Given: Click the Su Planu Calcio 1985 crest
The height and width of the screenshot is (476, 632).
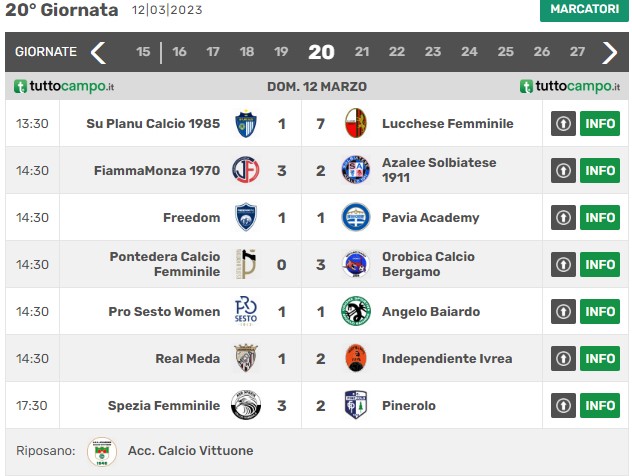Looking at the screenshot, I should pos(245,123).
